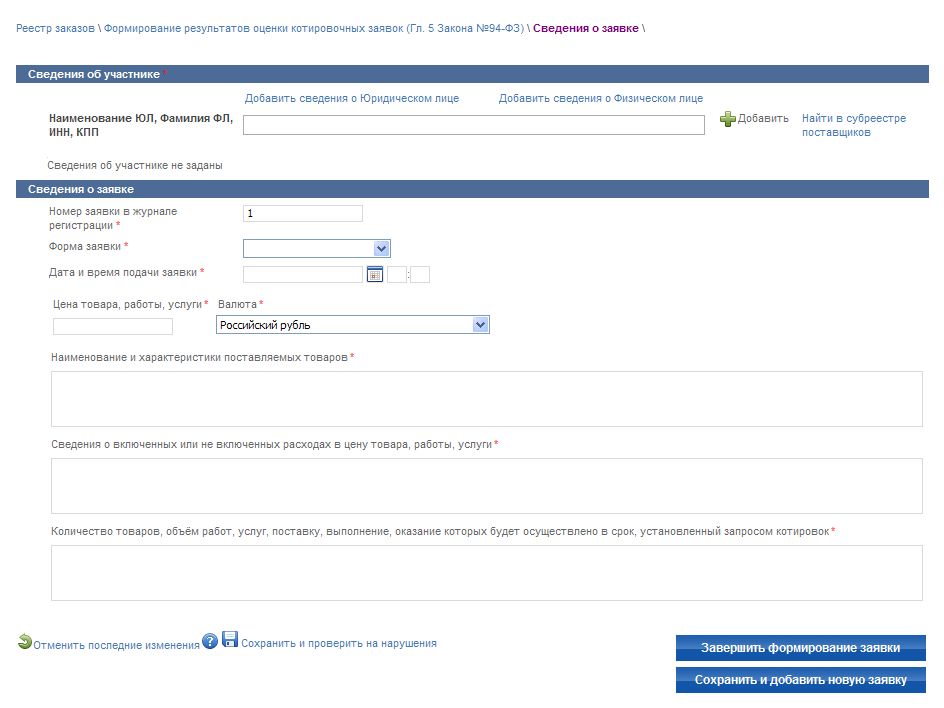Click Завершить формирование заявки button
Screen dimensions: 944x708
coord(801,648)
